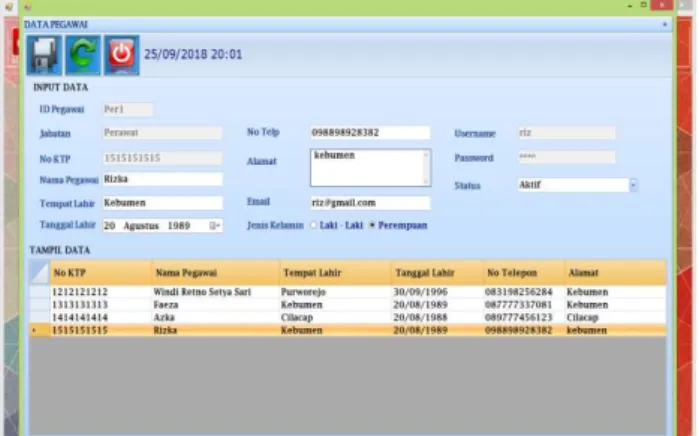
Task: Sort by Nama Pegawai column header
Action: pyautogui.click(x=216, y=272)
